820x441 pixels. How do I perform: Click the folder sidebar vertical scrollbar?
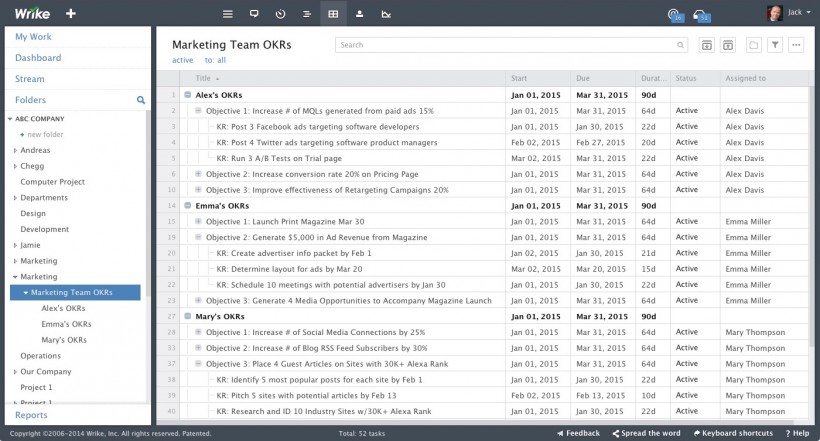[x=149, y=204]
